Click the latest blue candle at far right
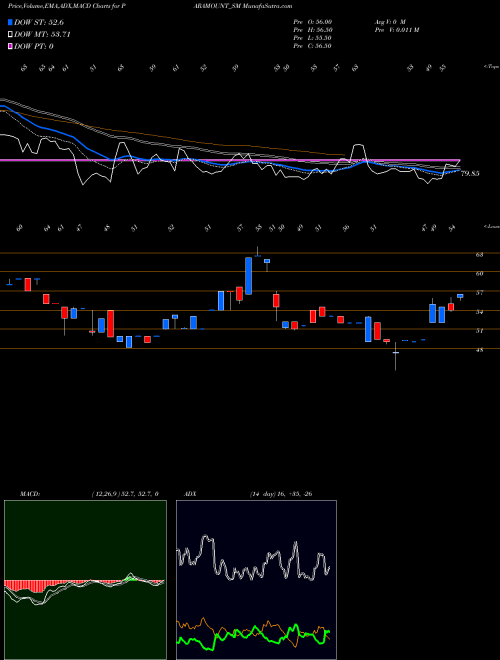Image resolution: width=500 pixels, height=660 pixels. pyautogui.click(x=460, y=296)
